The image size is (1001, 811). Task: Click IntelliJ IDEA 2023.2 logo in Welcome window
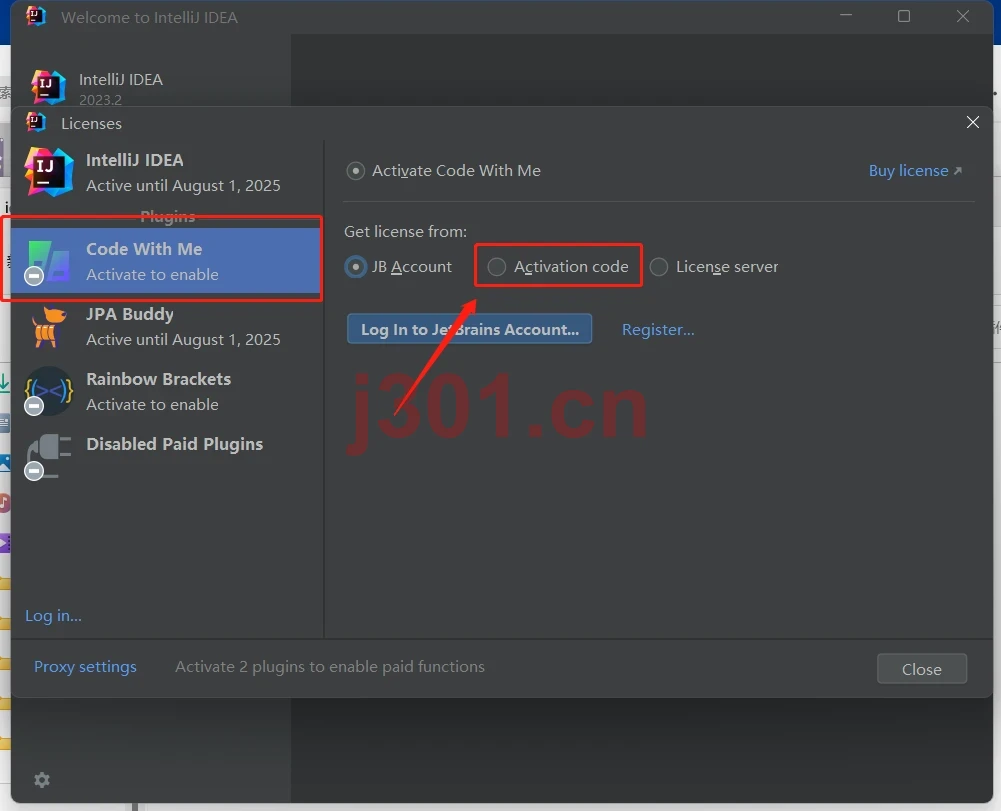tap(49, 87)
